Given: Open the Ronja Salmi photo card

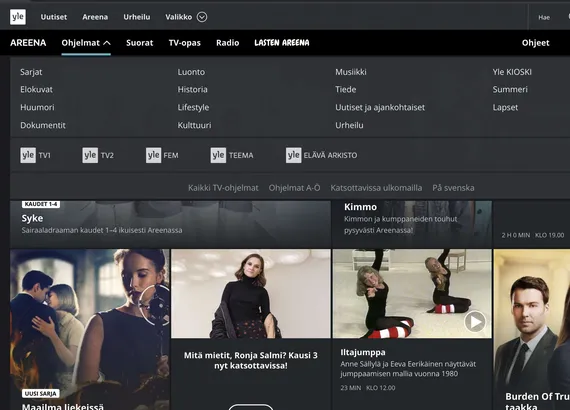Looking at the screenshot, I should 251,294.
